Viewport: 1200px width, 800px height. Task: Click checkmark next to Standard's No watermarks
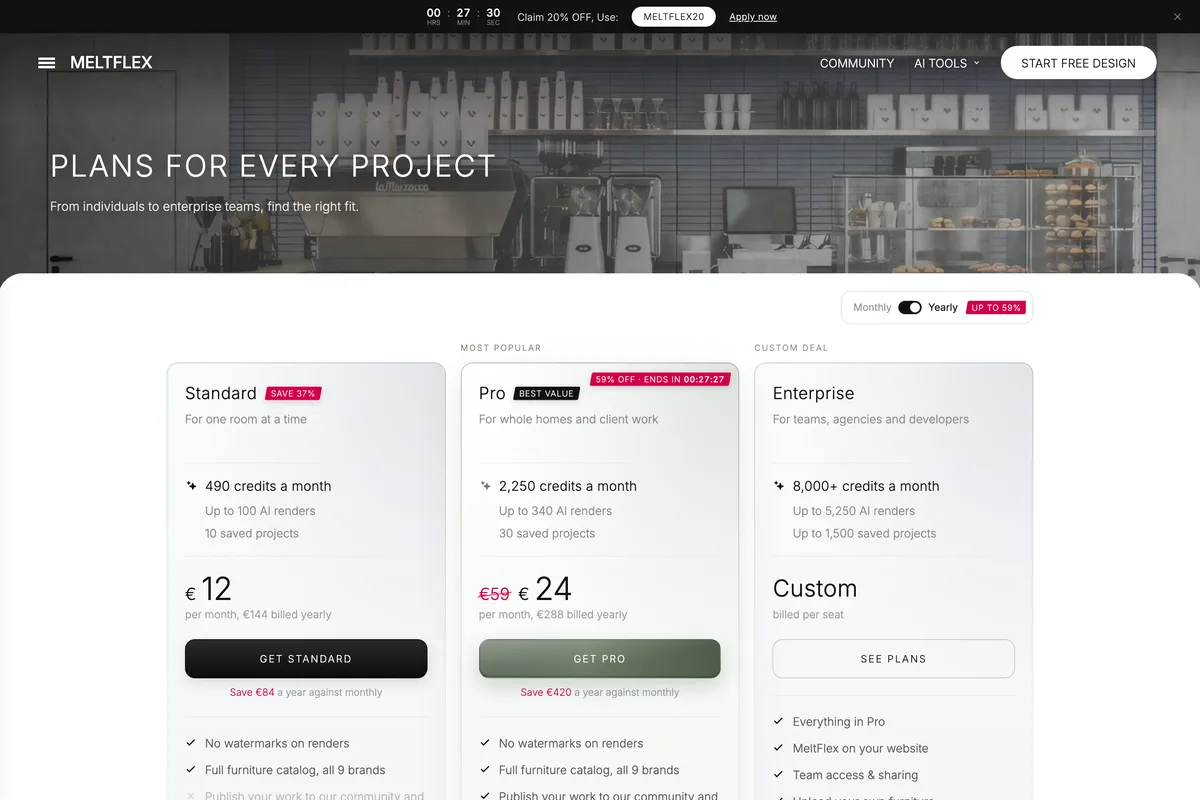click(191, 743)
